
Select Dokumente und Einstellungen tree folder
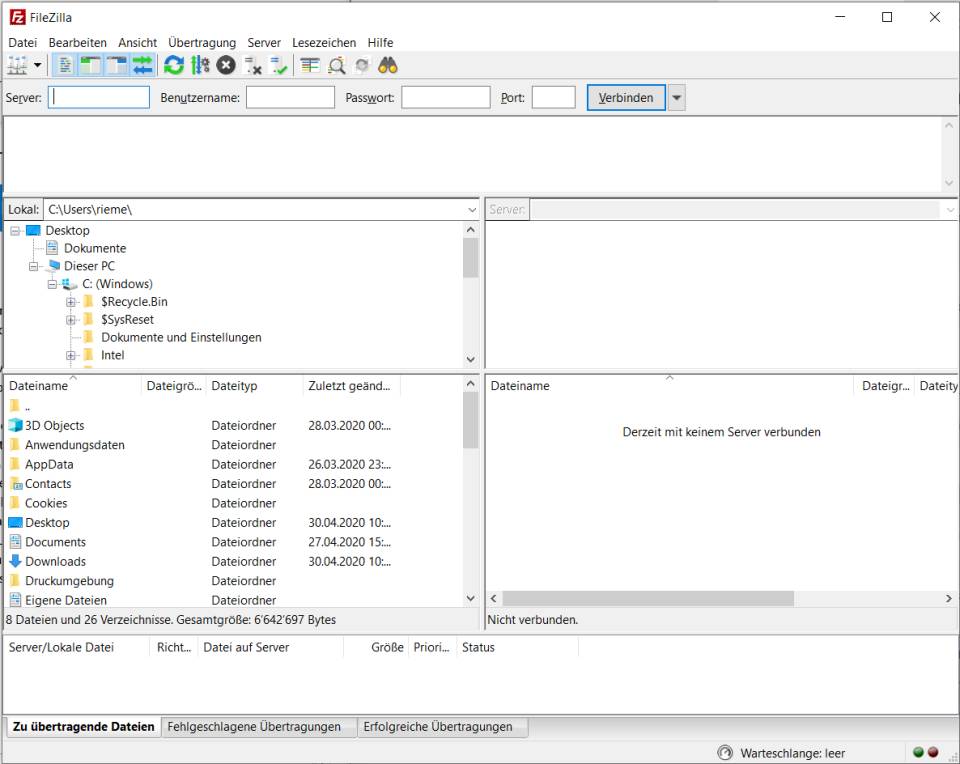[x=181, y=337]
